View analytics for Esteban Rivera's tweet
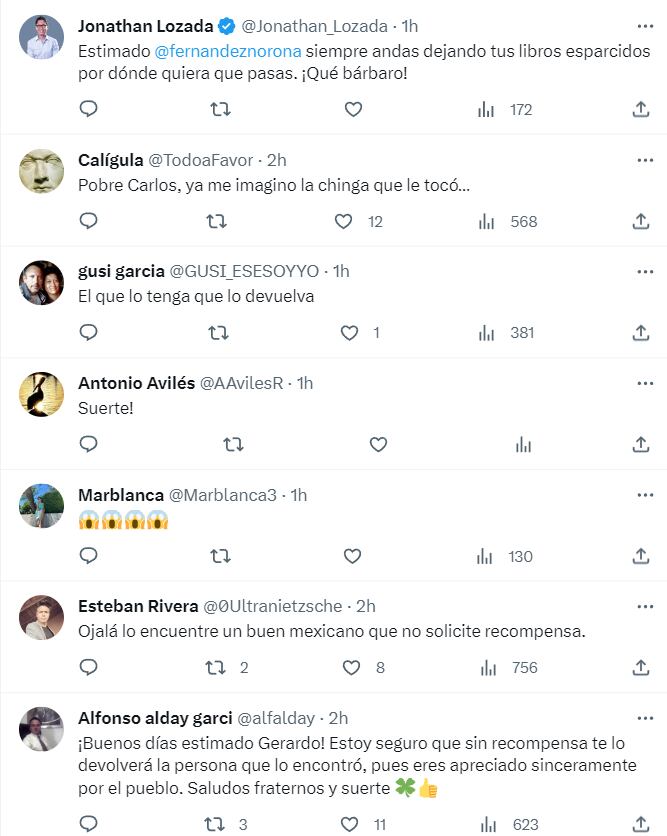Screen dimensions: 667x836 [x=485, y=666]
